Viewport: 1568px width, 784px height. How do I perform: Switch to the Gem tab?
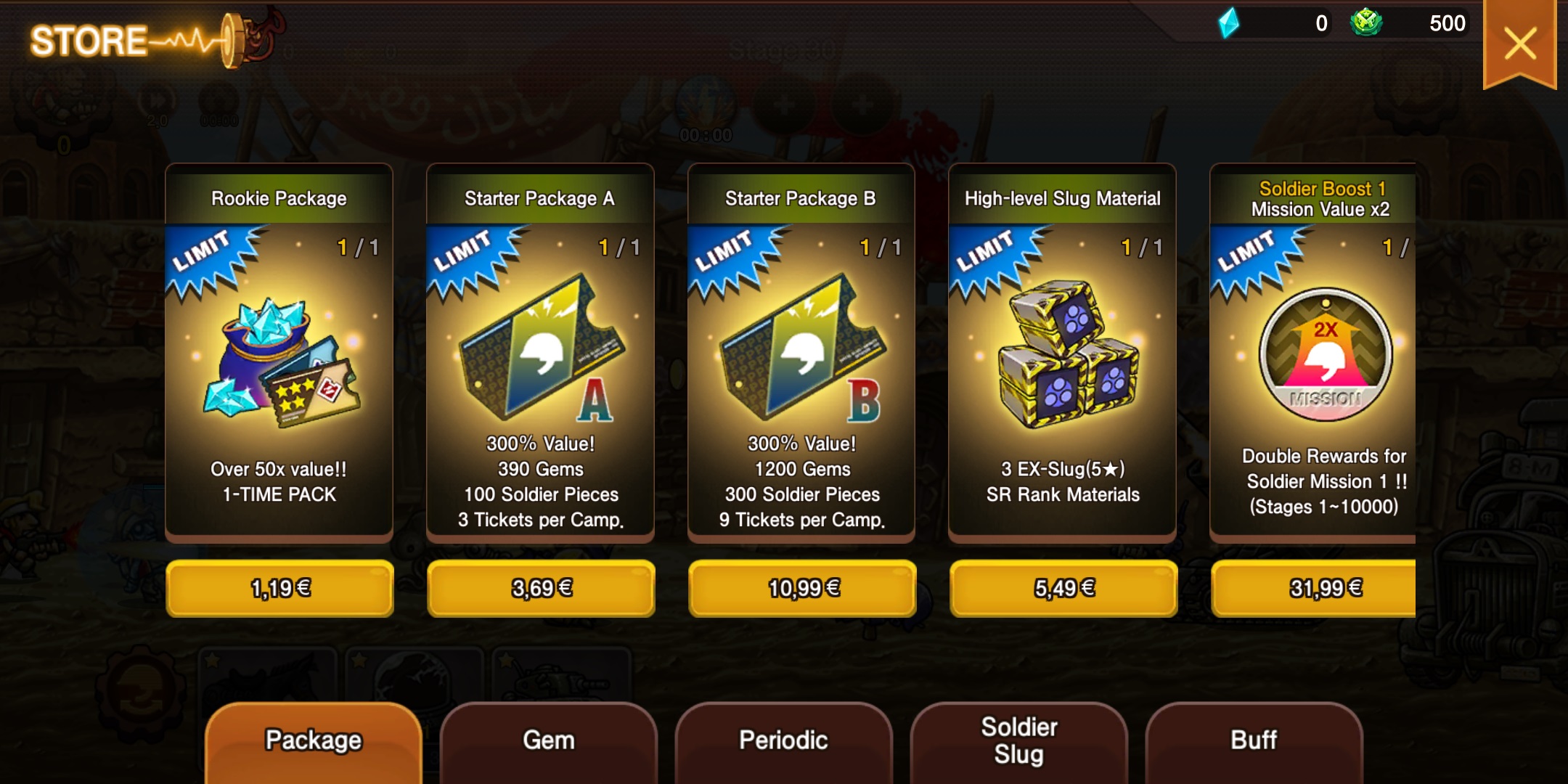pos(549,742)
